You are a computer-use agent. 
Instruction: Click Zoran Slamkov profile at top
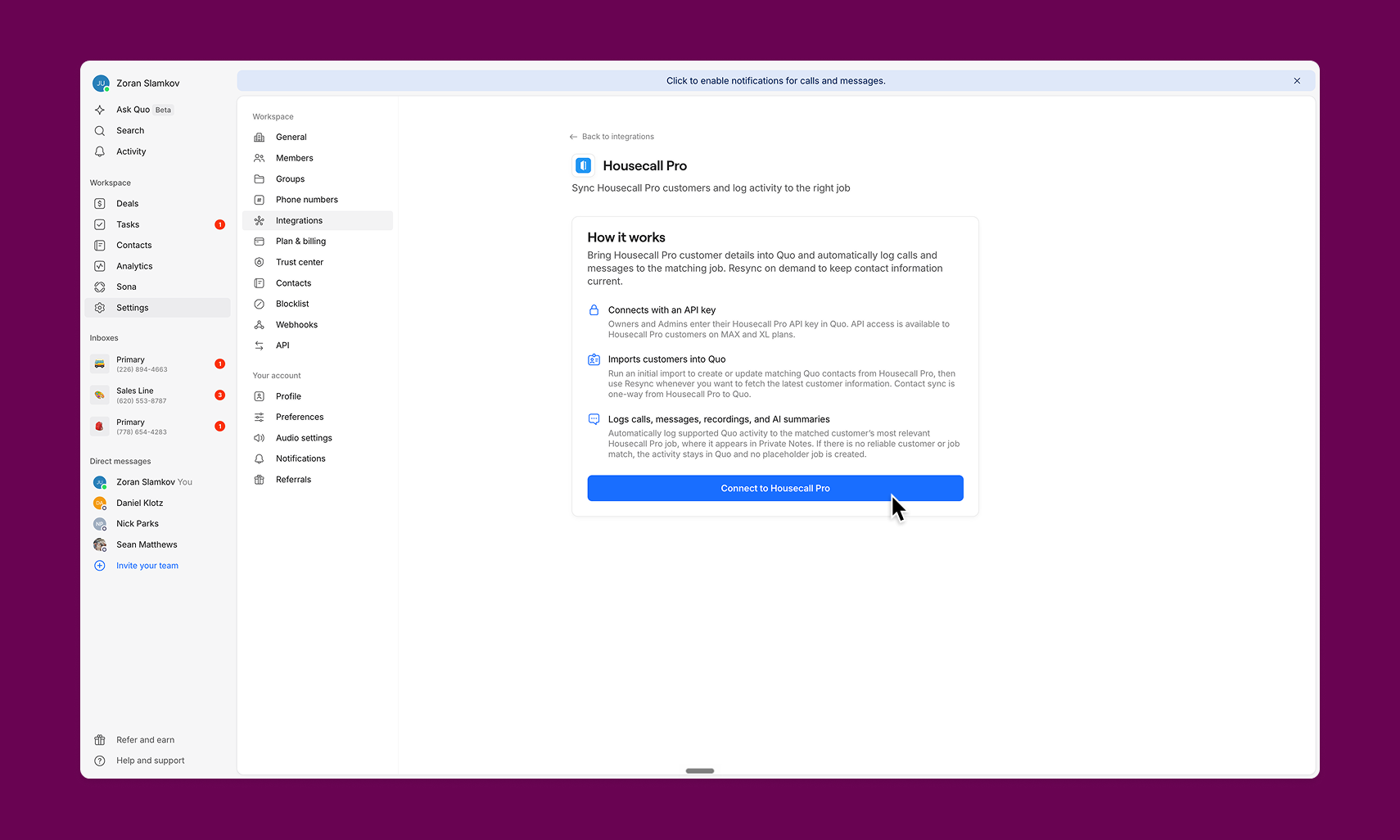click(x=137, y=84)
